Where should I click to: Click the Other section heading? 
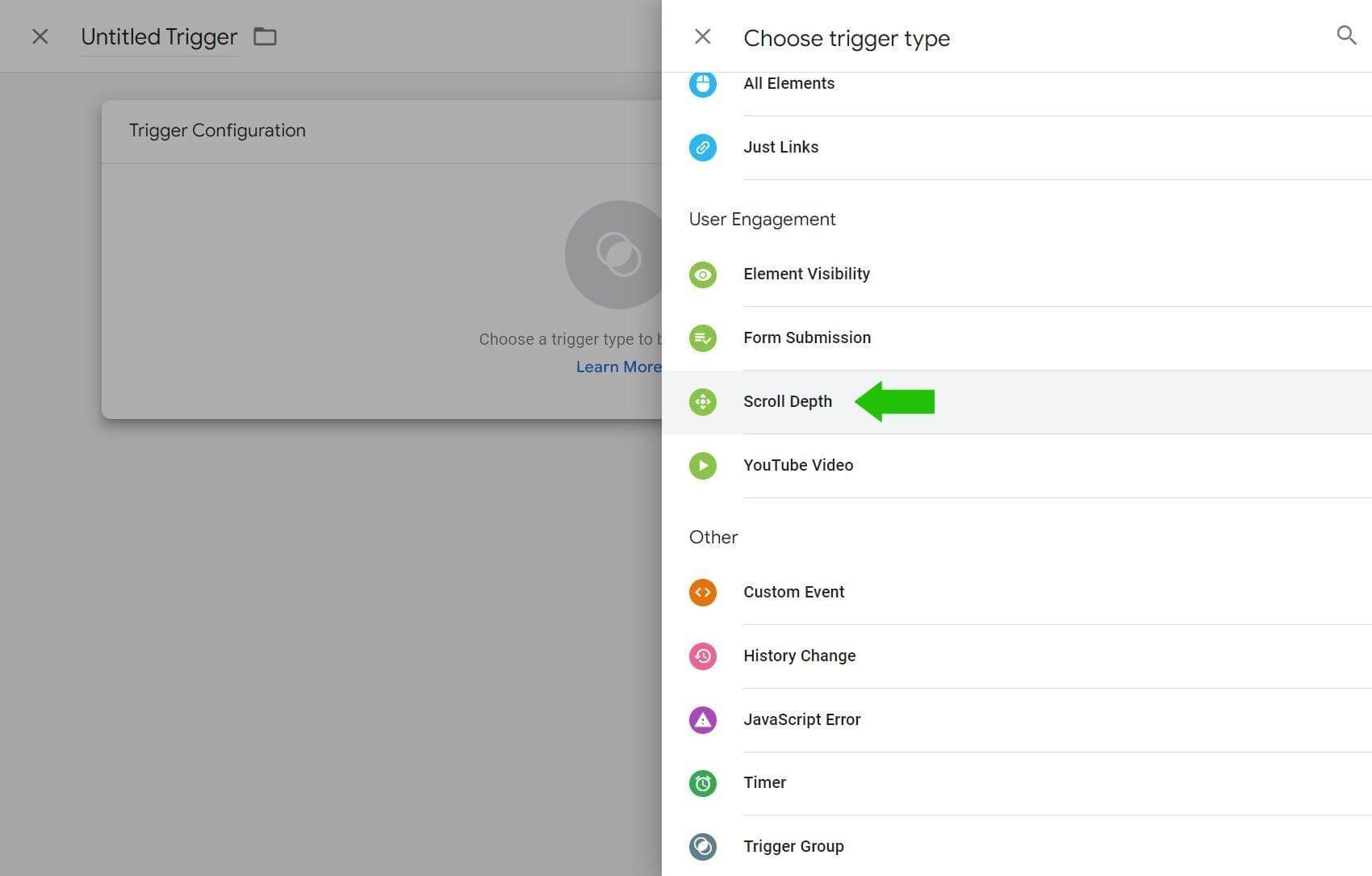713,538
